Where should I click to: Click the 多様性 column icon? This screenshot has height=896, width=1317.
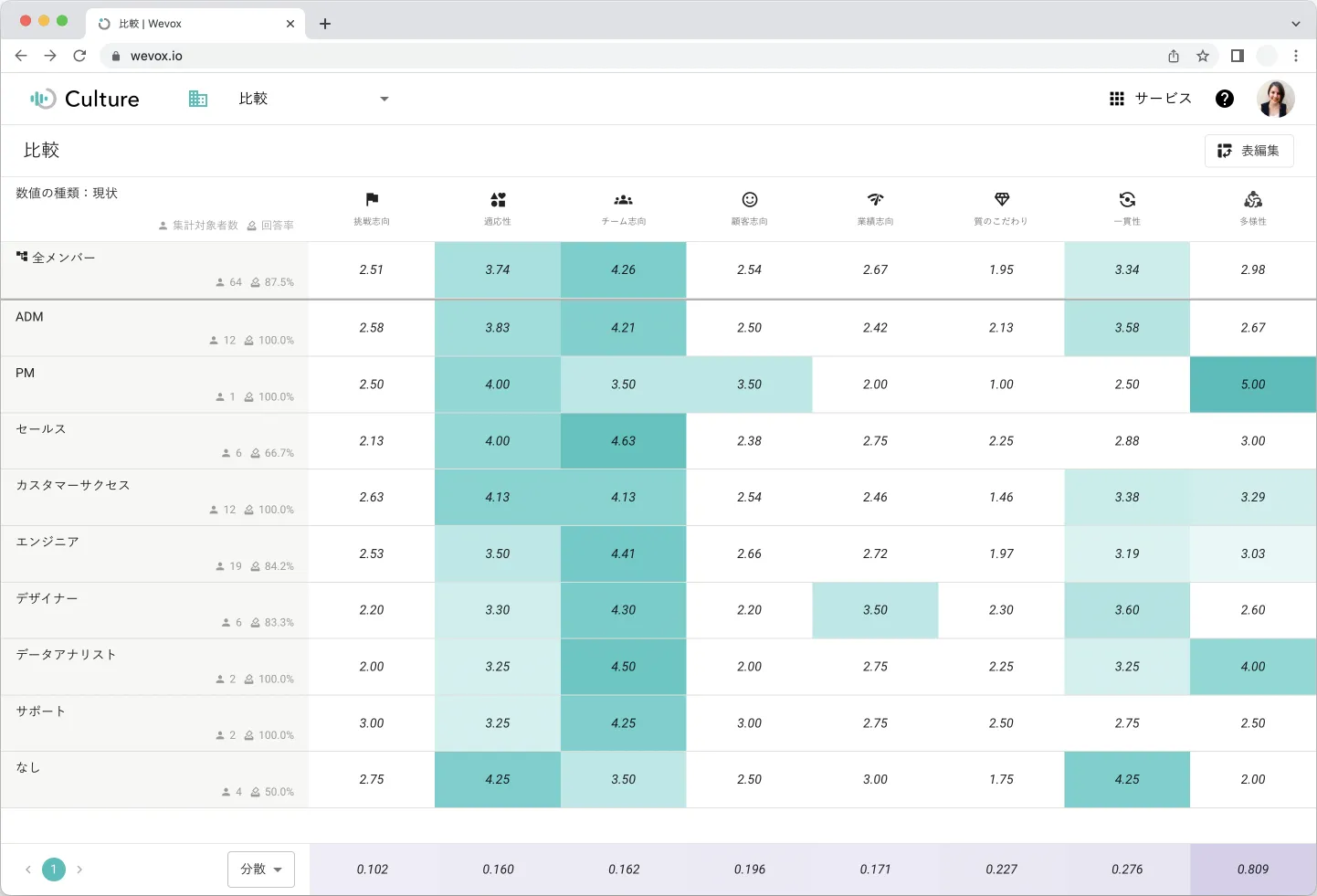pyautogui.click(x=1253, y=200)
